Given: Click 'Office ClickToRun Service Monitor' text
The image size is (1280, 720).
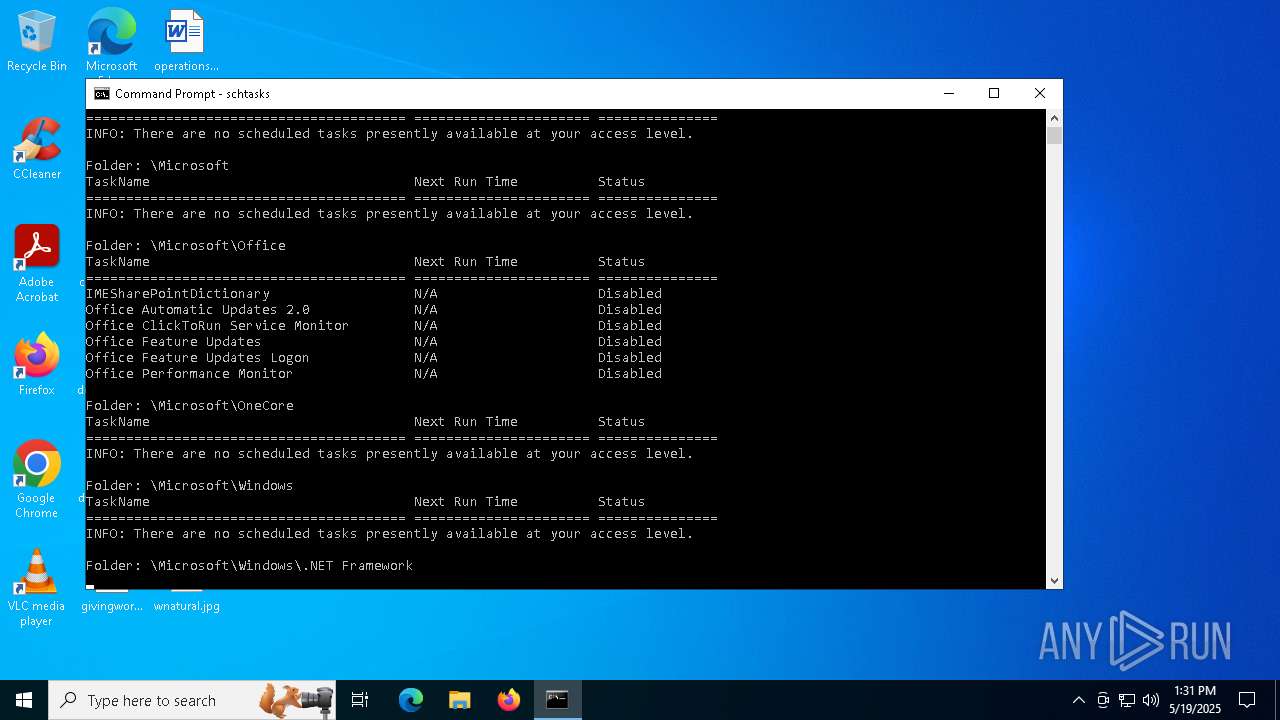Looking at the screenshot, I should click(218, 326).
